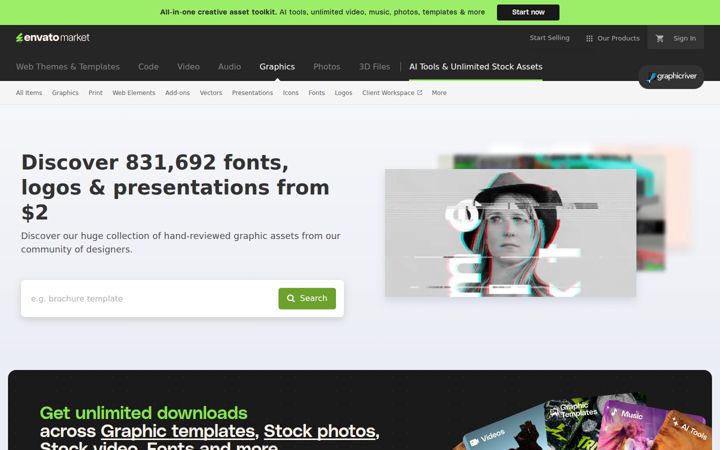The image size is (720, 450).
Task: Open AI Tools & Unlimited Stock Assets
Action: [476, 67]
